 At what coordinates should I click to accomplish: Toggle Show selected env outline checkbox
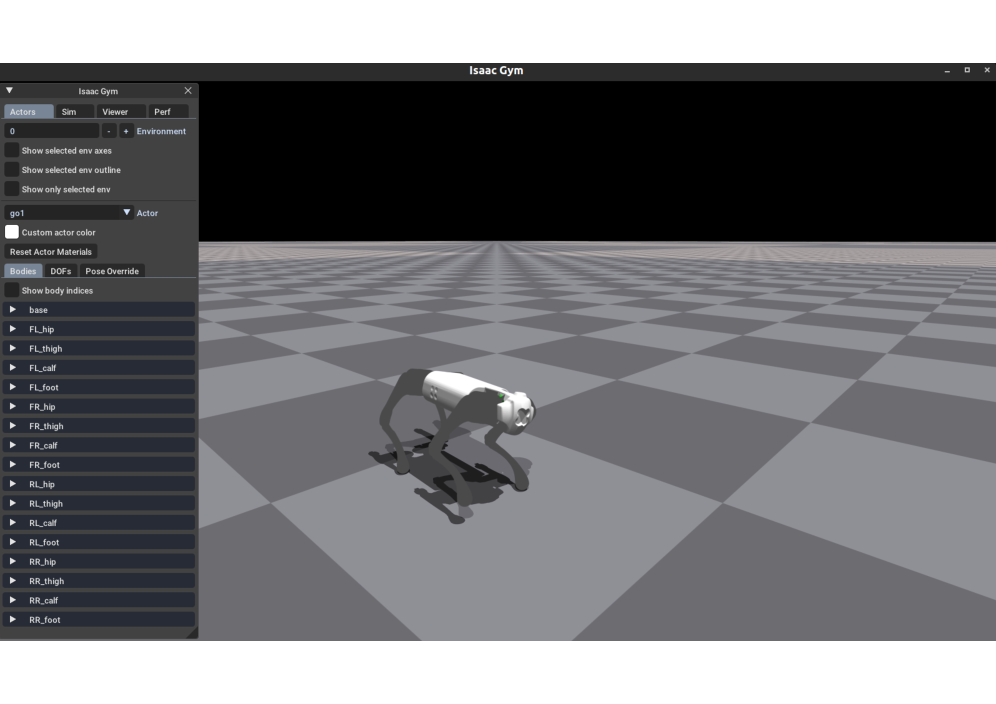[12, 170]
